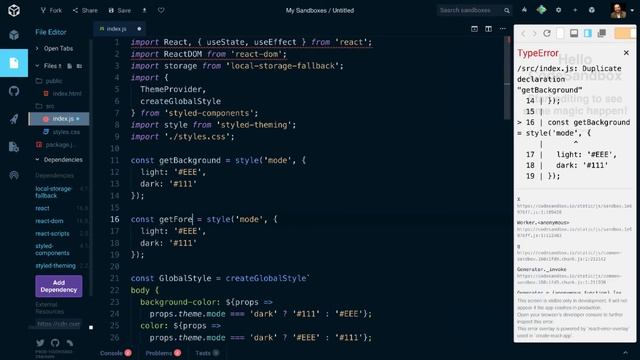This screenshot has height=360, width=640.
Task: Click the Search sandboxes field
Action: click(469, 10)
